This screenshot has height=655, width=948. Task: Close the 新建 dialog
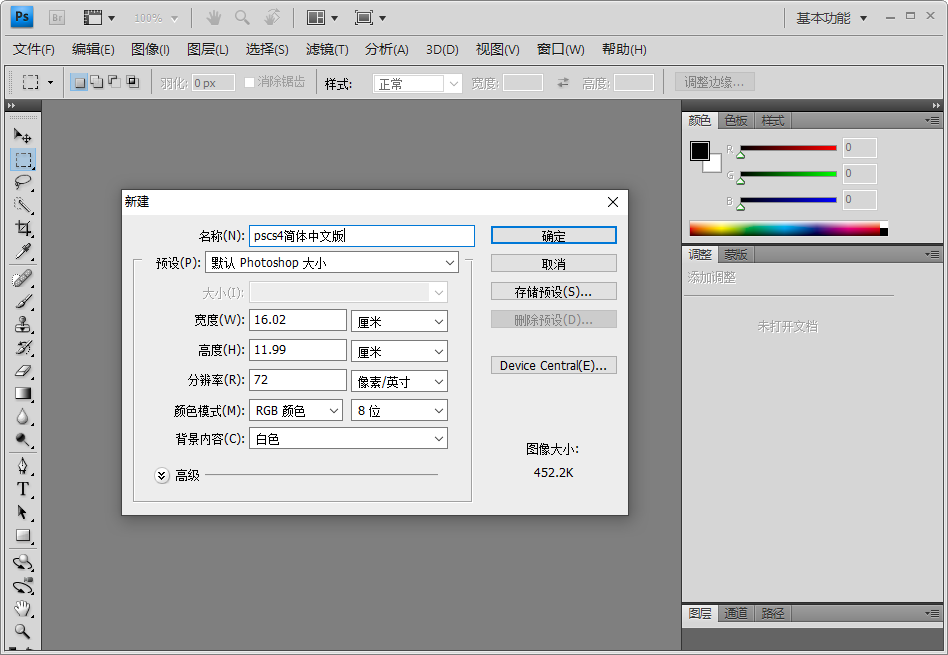(613, 202)
